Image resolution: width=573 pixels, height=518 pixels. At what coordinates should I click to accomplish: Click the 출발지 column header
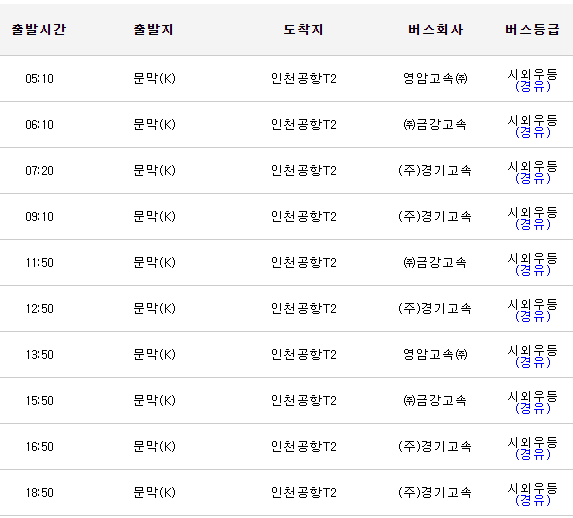[x=153, y=30]
